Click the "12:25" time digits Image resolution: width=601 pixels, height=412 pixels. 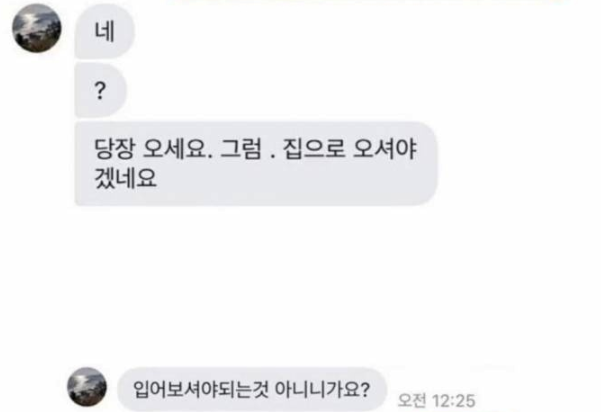[454, 401]
